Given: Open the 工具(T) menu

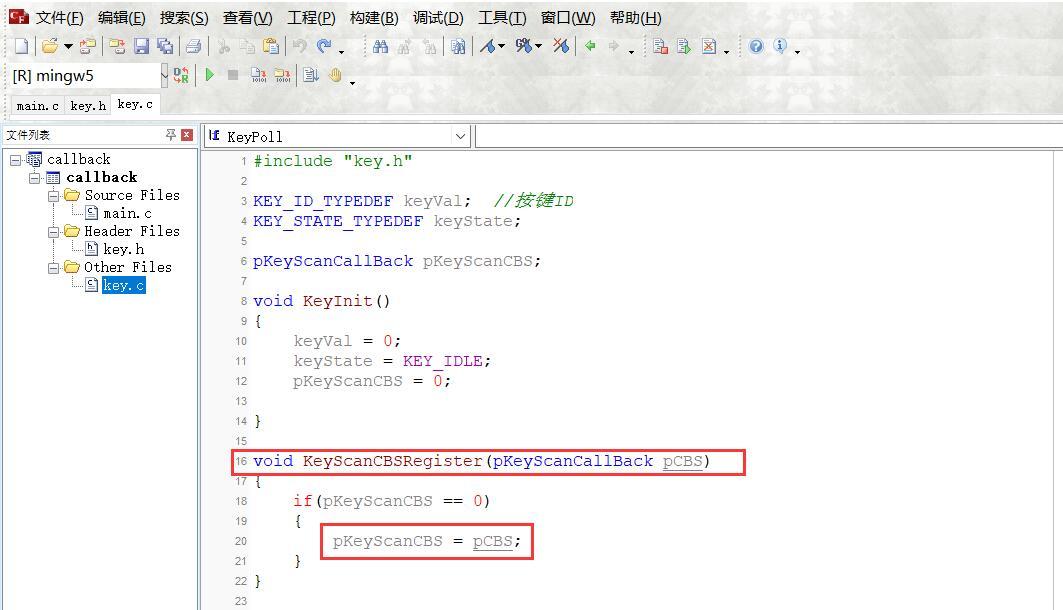Looking at the screenshot, I should (x=502, y=18).
